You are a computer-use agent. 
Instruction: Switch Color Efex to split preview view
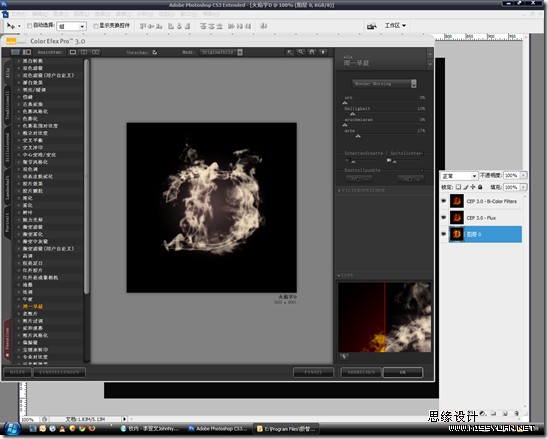tap(84, 52)
